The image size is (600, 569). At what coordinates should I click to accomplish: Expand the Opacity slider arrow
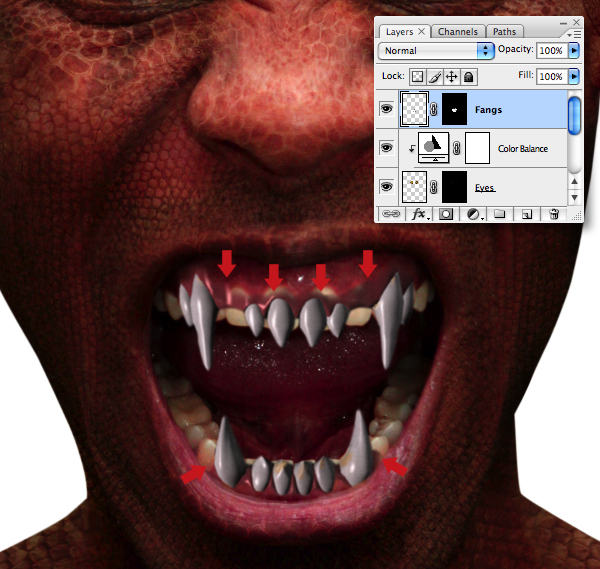point(574,50)
